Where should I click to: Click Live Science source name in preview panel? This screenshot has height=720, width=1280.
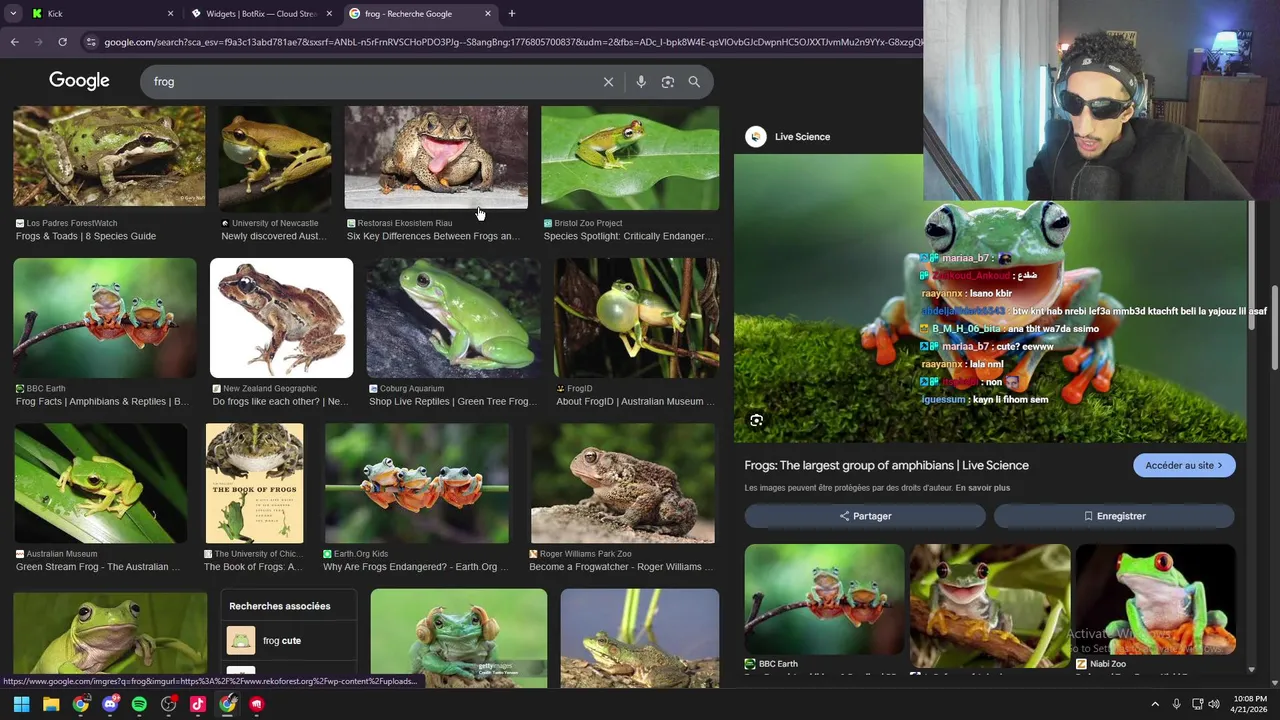802,137
